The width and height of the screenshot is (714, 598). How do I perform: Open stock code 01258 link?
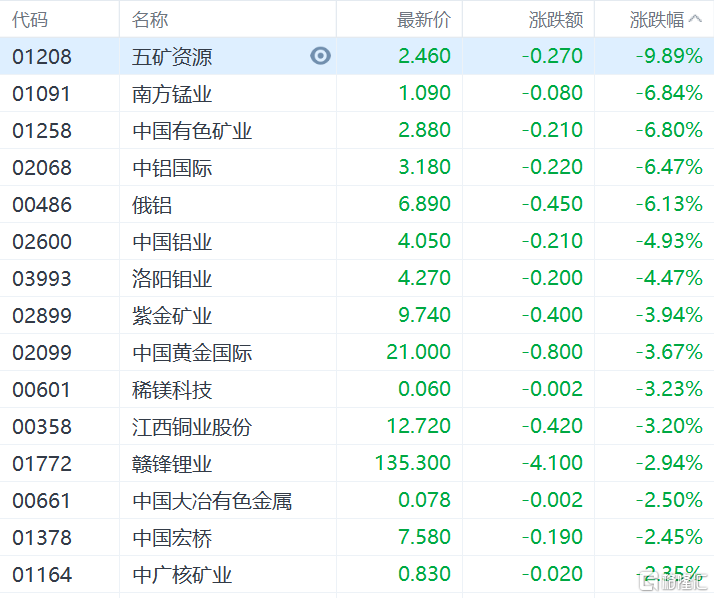pos(42,131)
